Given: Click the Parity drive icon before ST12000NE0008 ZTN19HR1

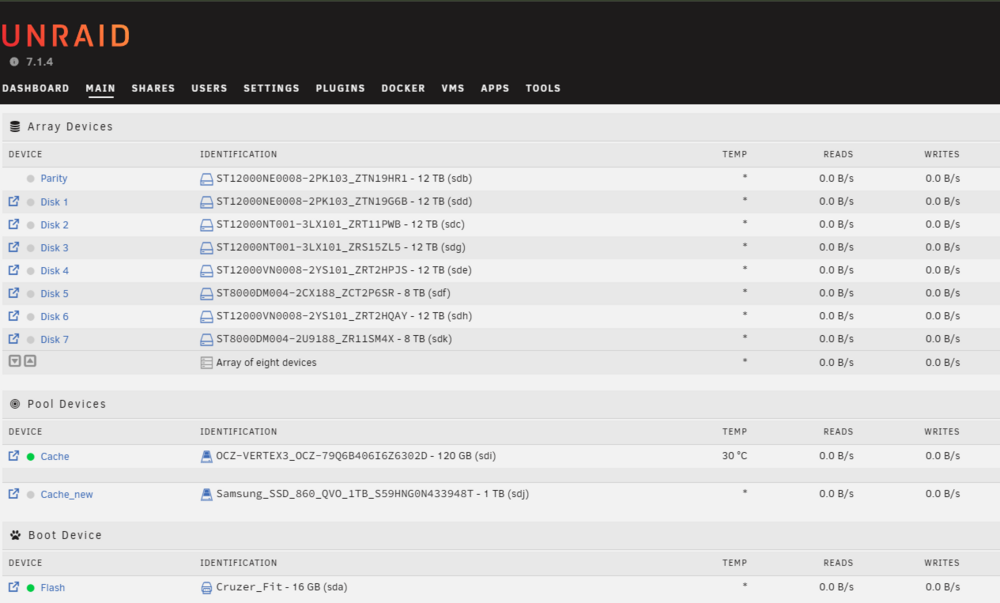Looking at the screenshot, I should click(207, 179).
